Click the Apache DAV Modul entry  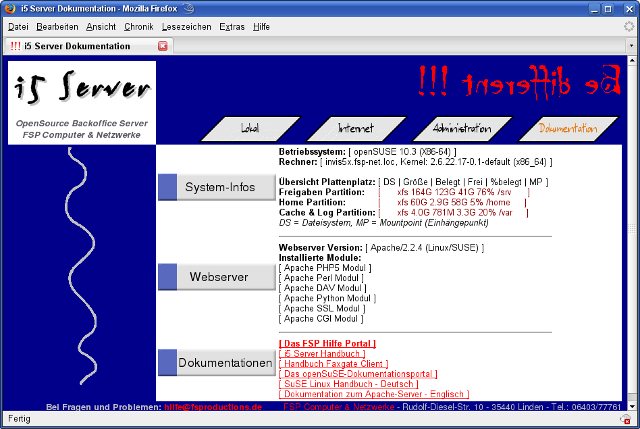[x=322, y=288]
